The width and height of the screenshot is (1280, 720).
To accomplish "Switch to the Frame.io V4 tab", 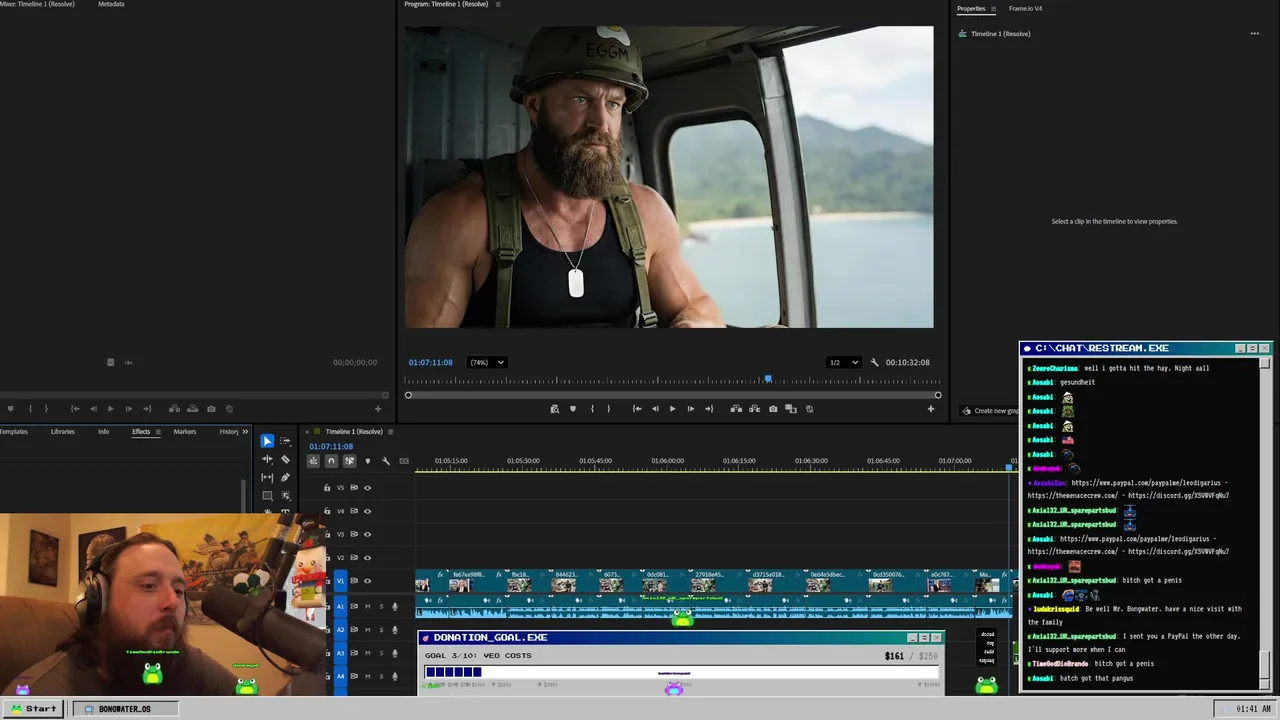I will 1025,8.
